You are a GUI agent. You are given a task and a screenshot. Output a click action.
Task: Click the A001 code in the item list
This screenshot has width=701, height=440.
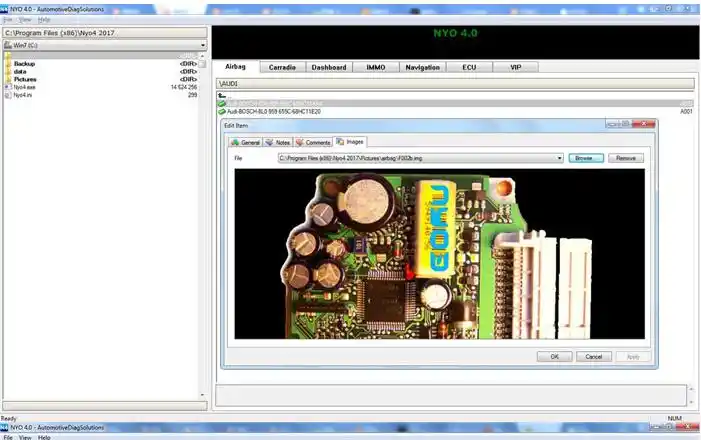coord(686,111)
